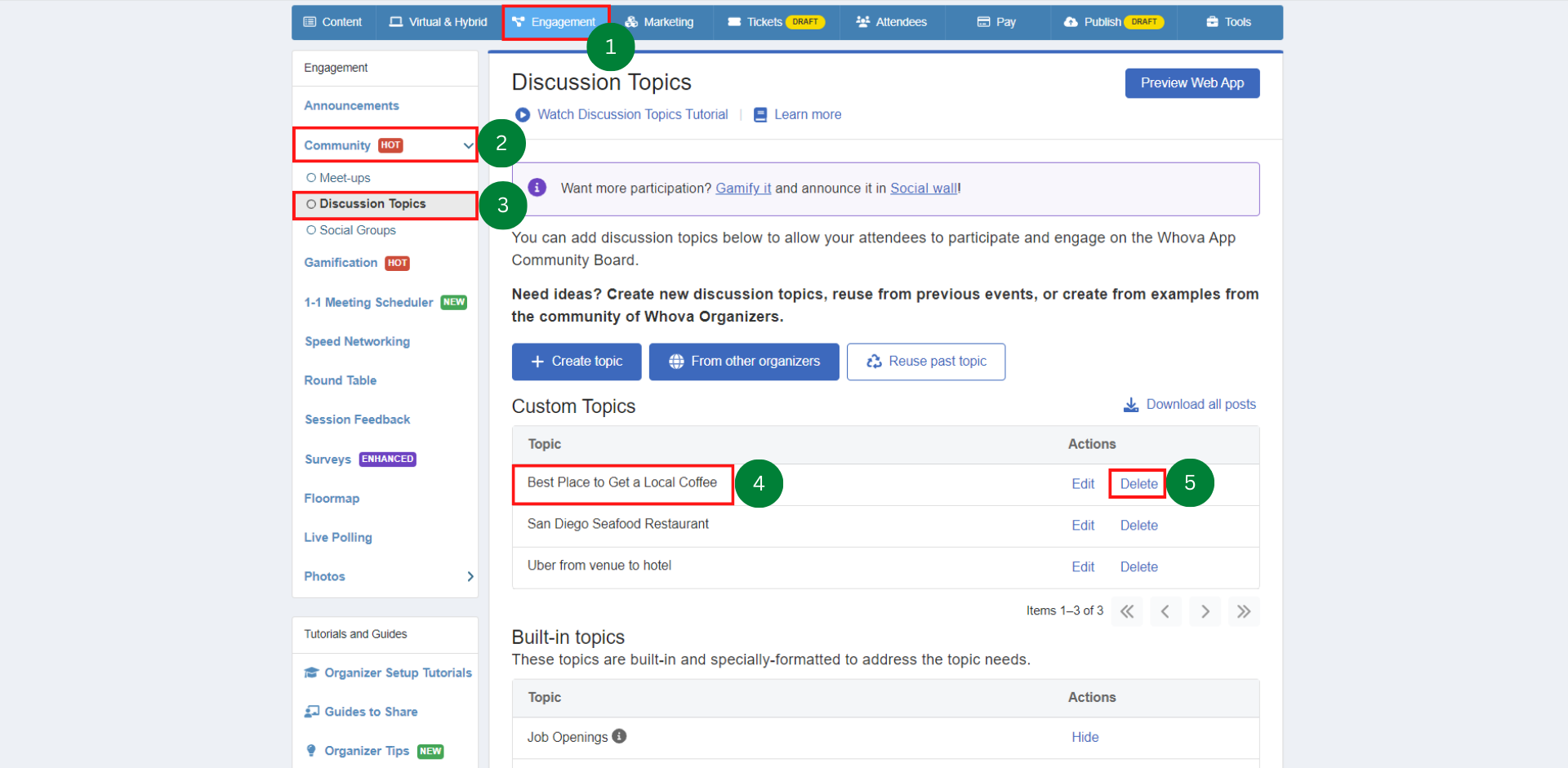1568x768 pixels.
Task: Go to last page of custom topics
Action: click(x=1244, y=611)
